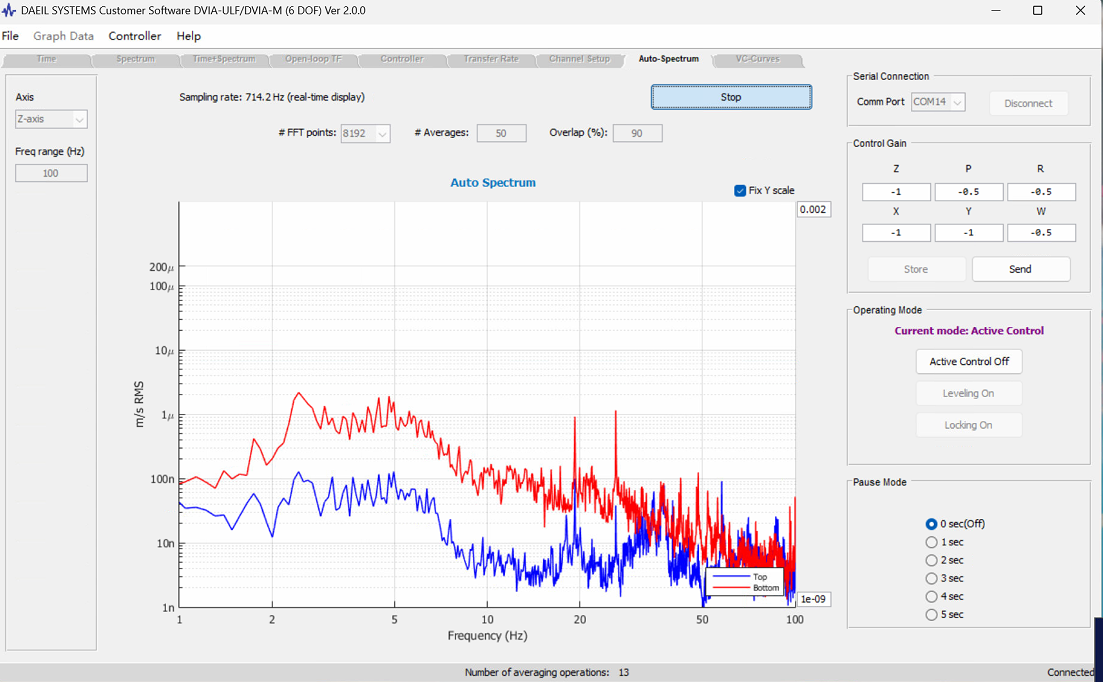Send the control gain values

click(1021, 269)
